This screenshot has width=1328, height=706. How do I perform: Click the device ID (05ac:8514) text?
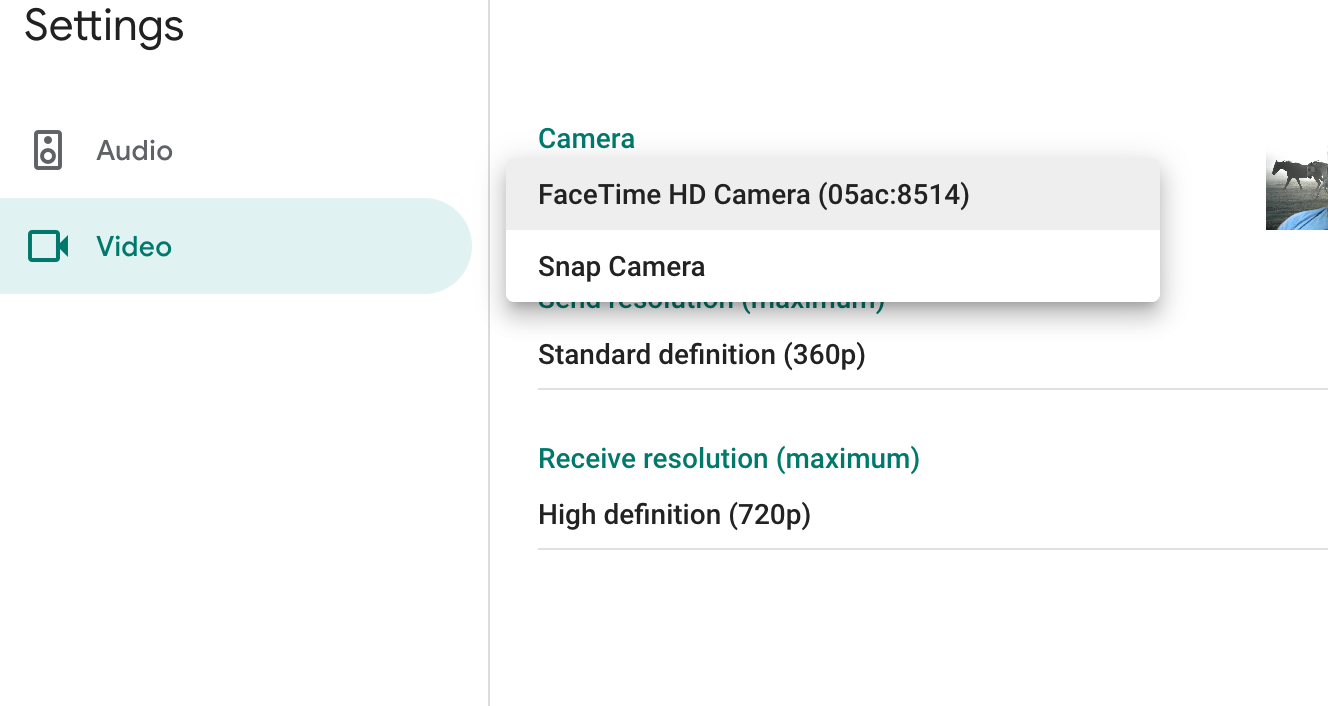(894, 194)
